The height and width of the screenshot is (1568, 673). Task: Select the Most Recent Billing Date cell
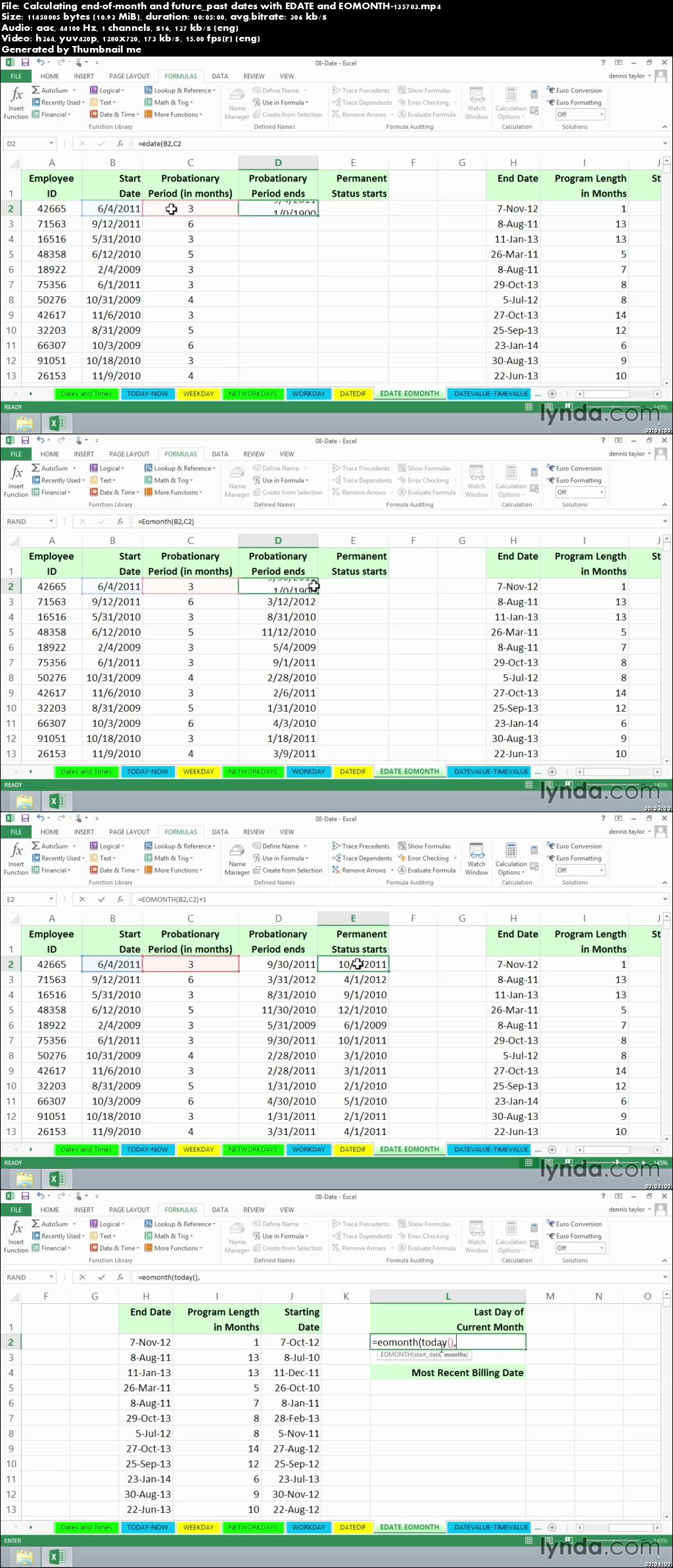(x=448, y=1372)
